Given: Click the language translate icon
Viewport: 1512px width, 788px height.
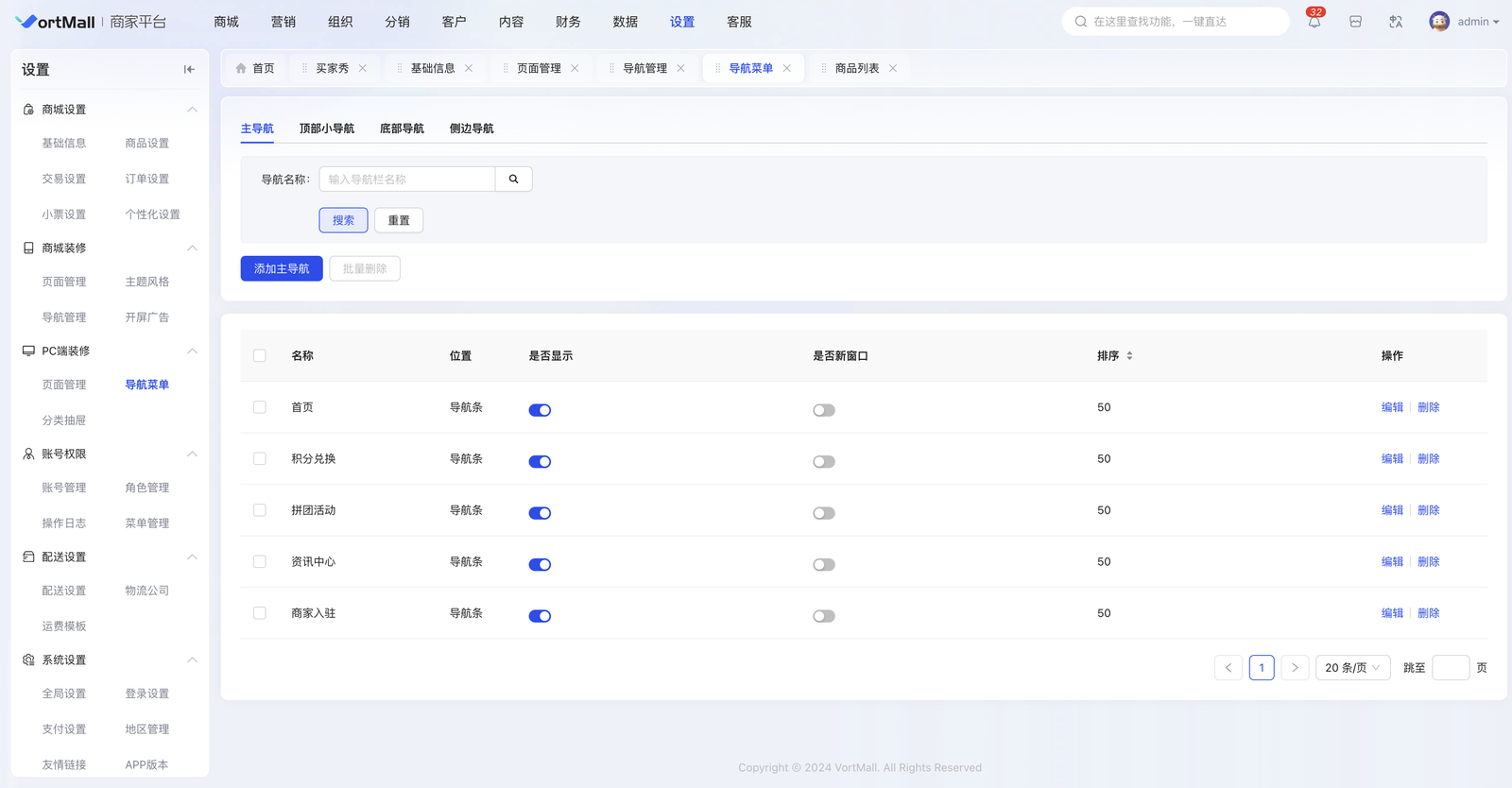Looking at the screenshot, I should (1396, 22).
